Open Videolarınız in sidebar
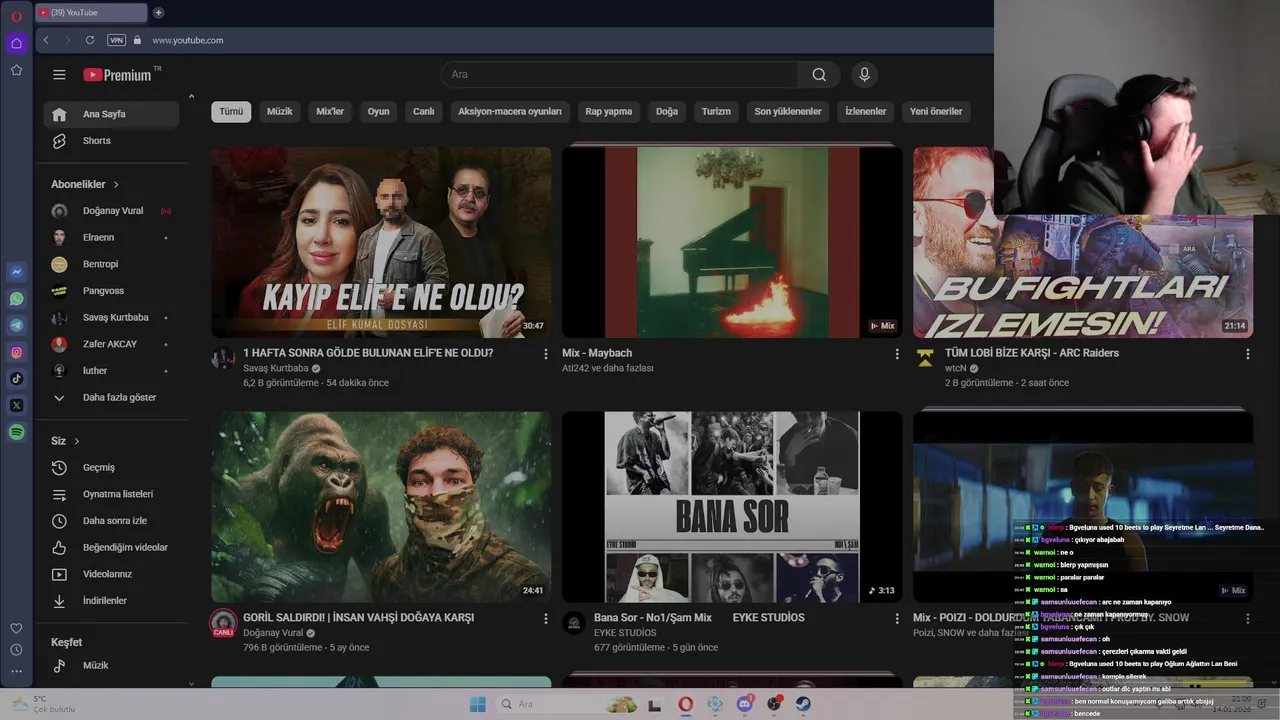Viewport: 1280px width, 720px height. tap(112, 574)
